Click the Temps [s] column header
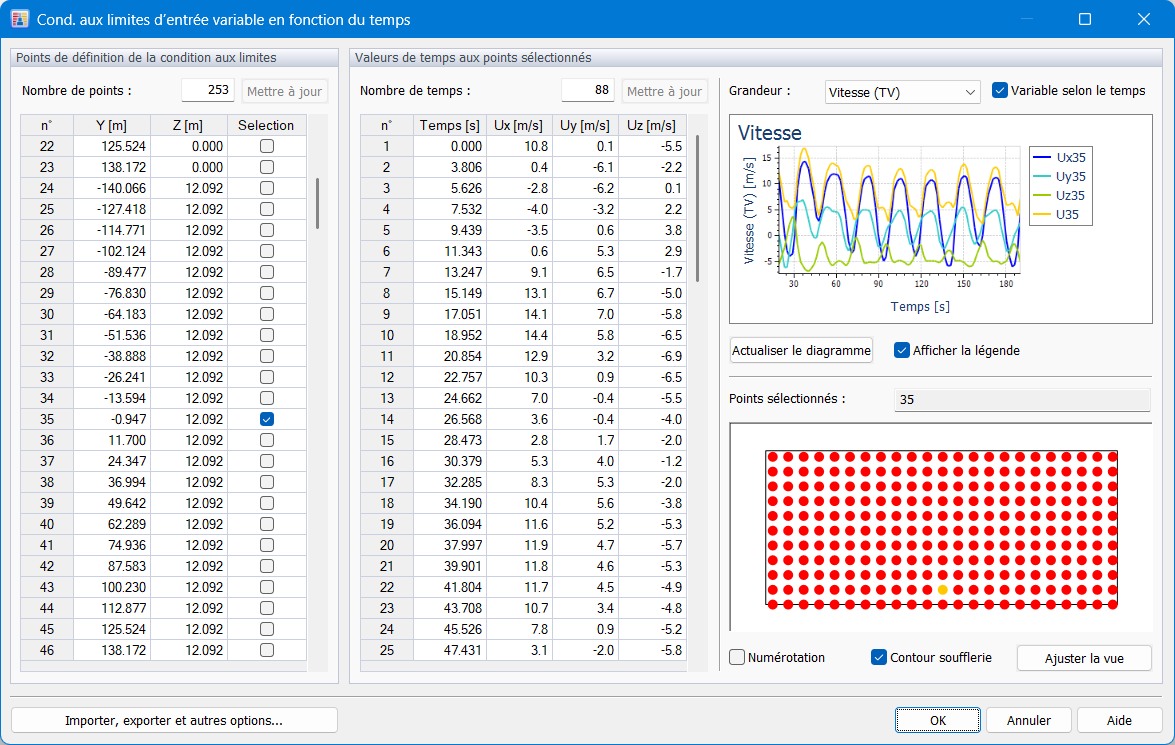The image size is (1175, 745). pyautogui.click(x=450, y=125)
